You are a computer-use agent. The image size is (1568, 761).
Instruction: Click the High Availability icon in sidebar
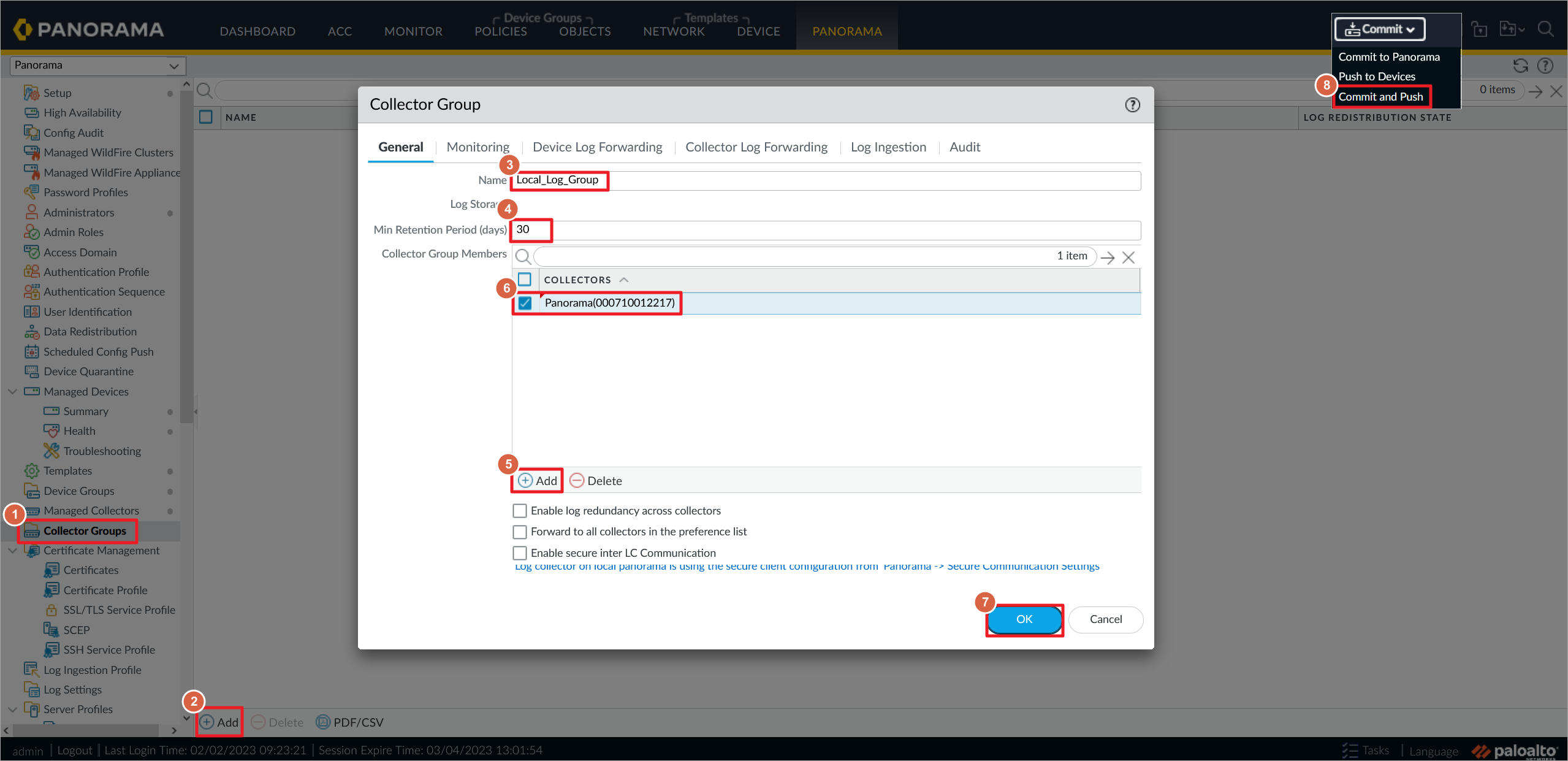pyautogui.click(x=31, y=113)
